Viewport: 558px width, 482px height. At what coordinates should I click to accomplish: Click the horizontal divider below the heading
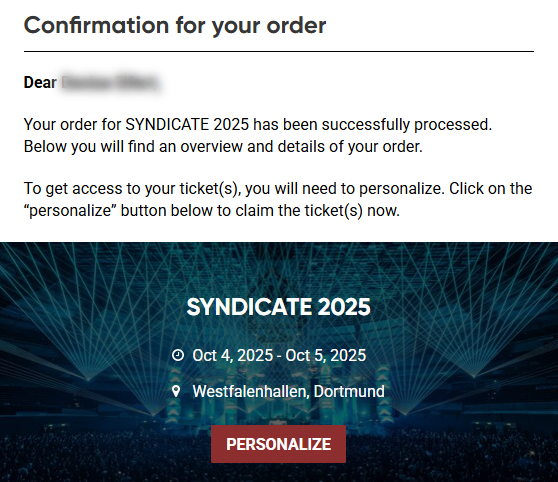coord(279,52)
